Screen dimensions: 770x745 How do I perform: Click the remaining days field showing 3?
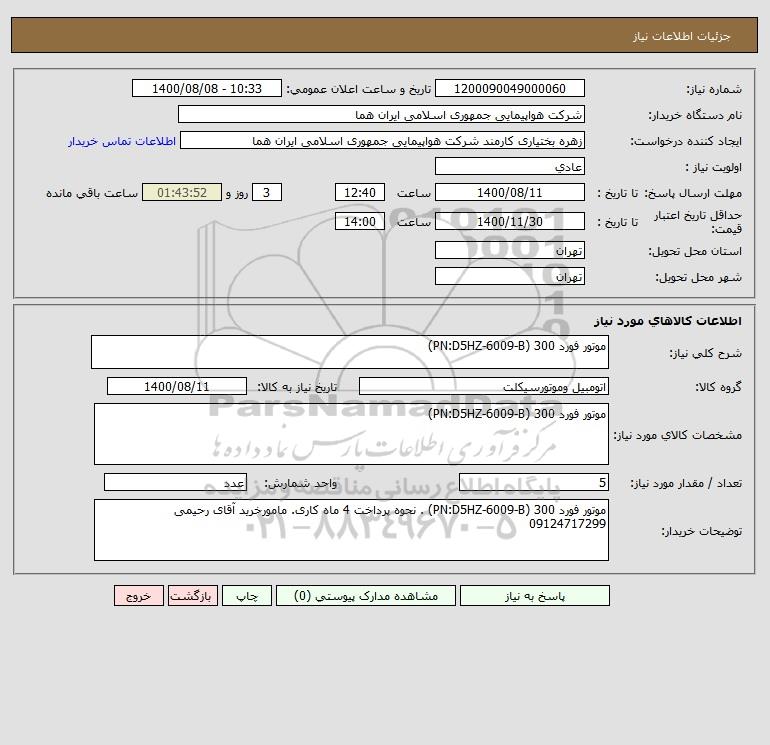[267, 193]
